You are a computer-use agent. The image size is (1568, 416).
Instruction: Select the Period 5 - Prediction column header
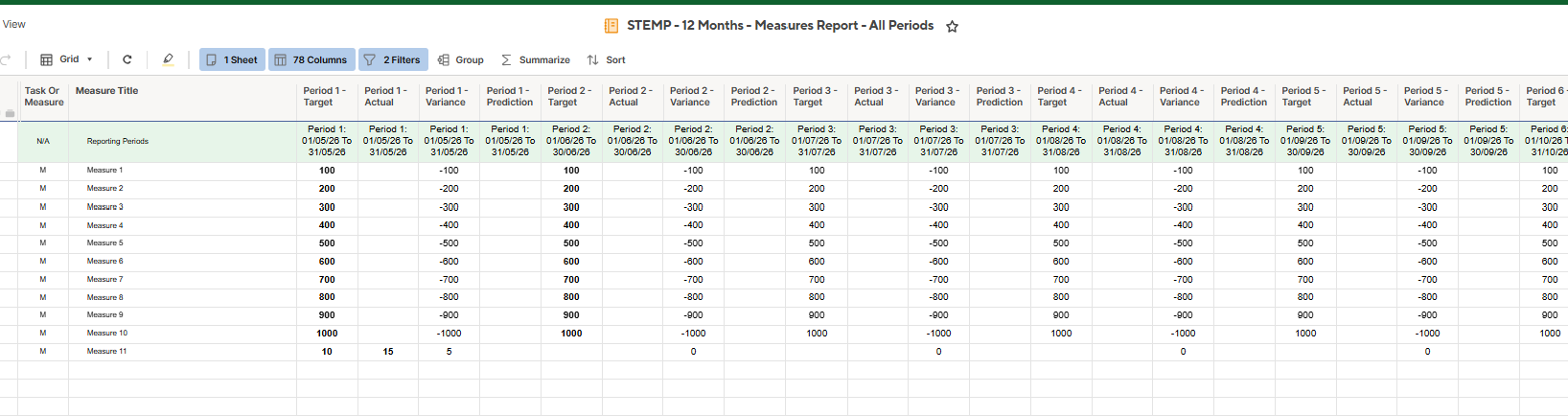coord(1489,97)
